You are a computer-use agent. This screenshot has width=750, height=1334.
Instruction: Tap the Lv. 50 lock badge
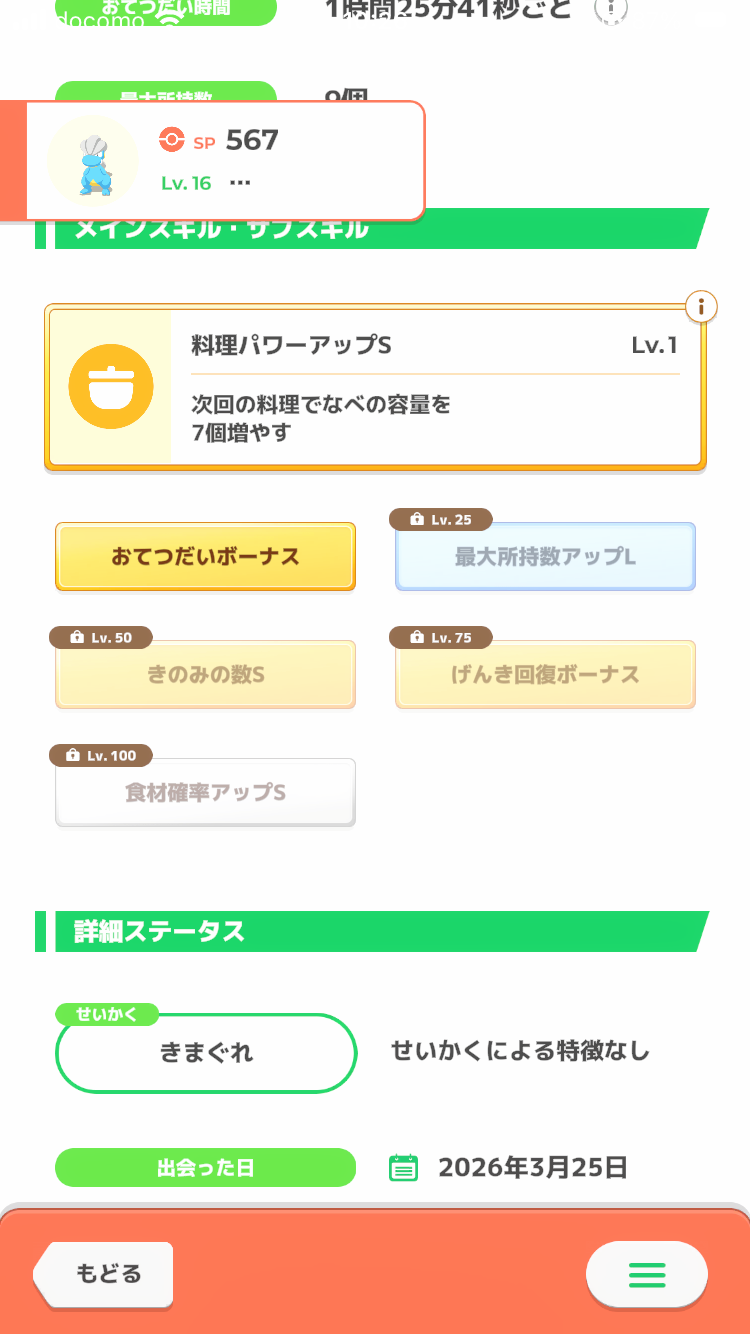[x=101, y=638]
